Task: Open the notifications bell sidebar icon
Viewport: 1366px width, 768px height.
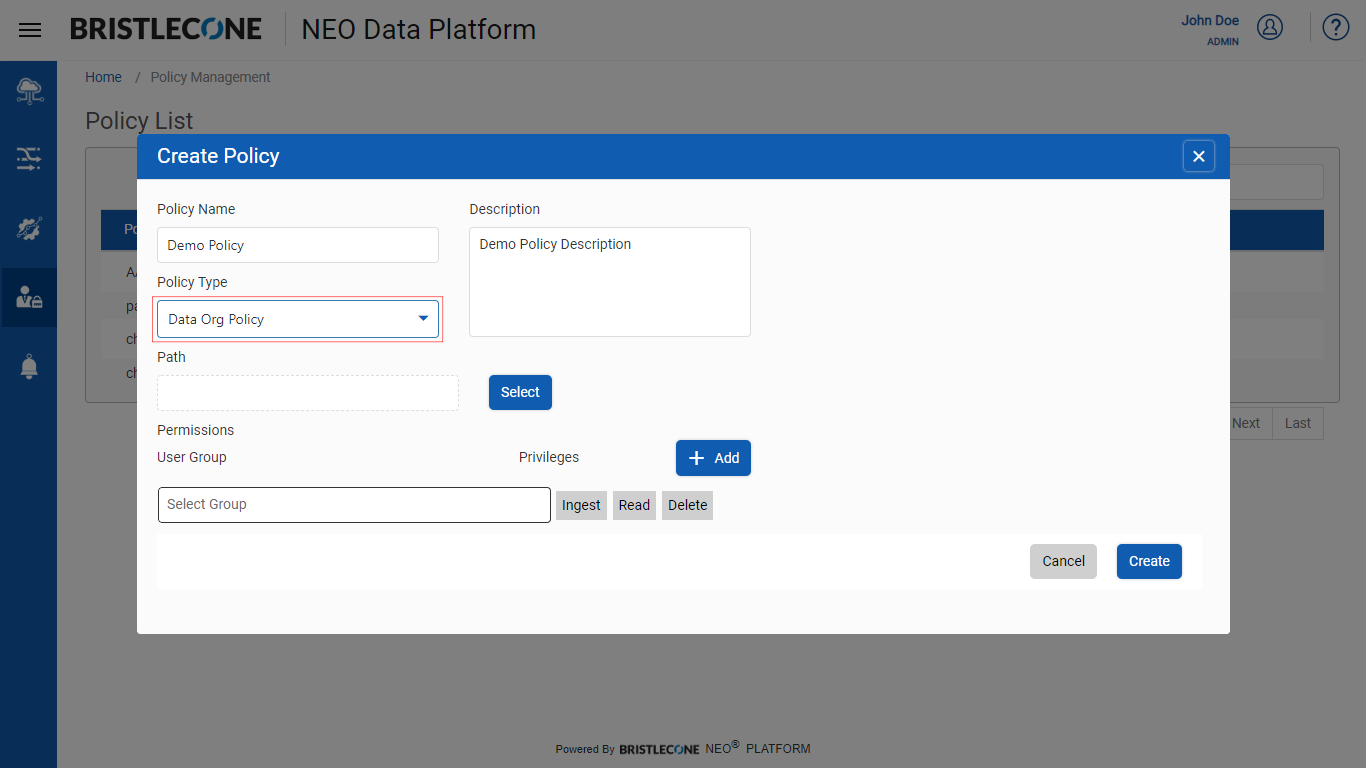Action: 29,366
